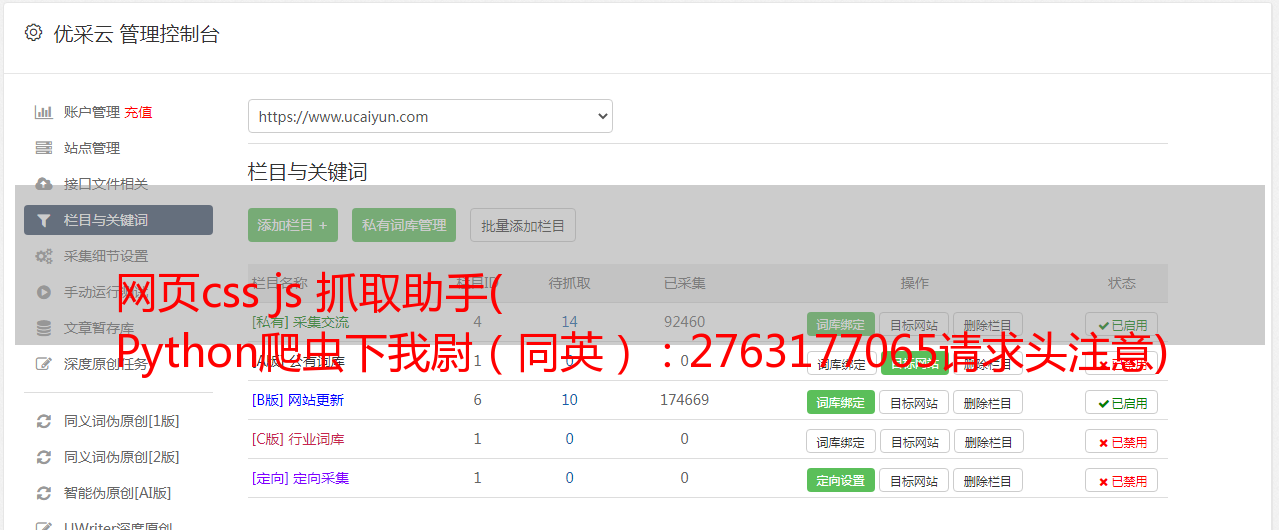The width and height of the screenshot is (1279, 530).
Task: Click the [B版] 网站更新 column name
Action: coord(298,400)
